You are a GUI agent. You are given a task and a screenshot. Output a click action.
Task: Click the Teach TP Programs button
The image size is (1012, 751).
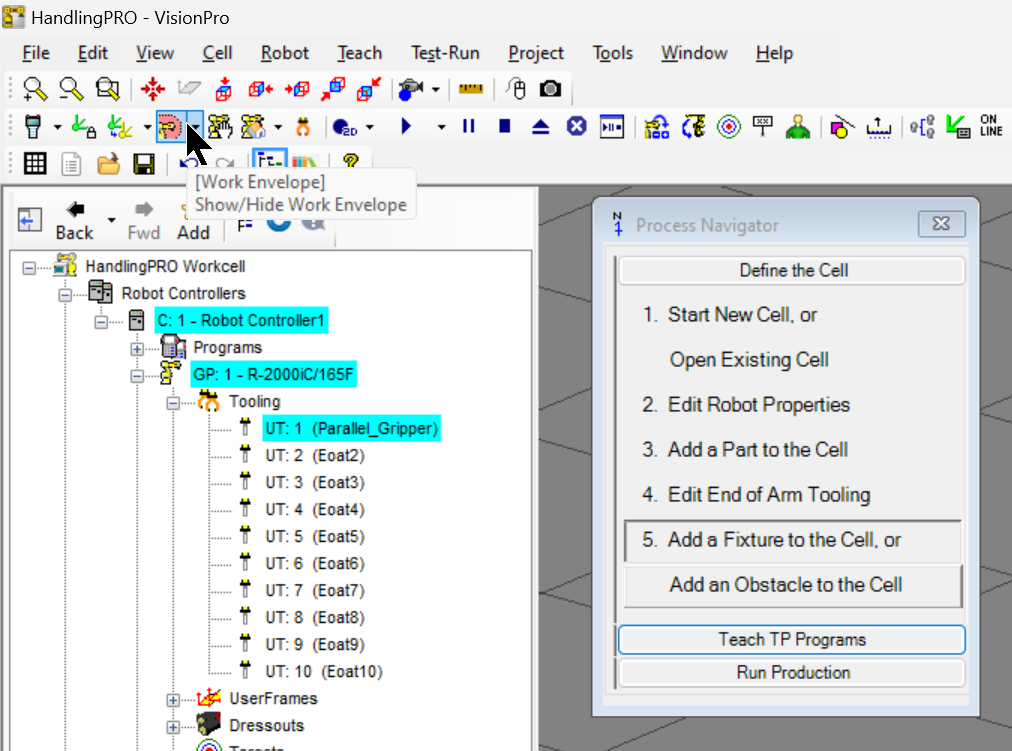[792, 639]
